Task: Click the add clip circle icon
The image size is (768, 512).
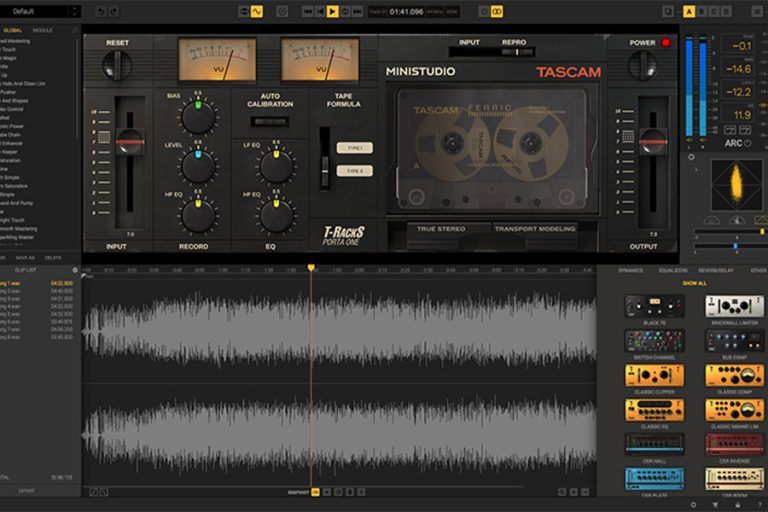Action: (x=75, y=270)
